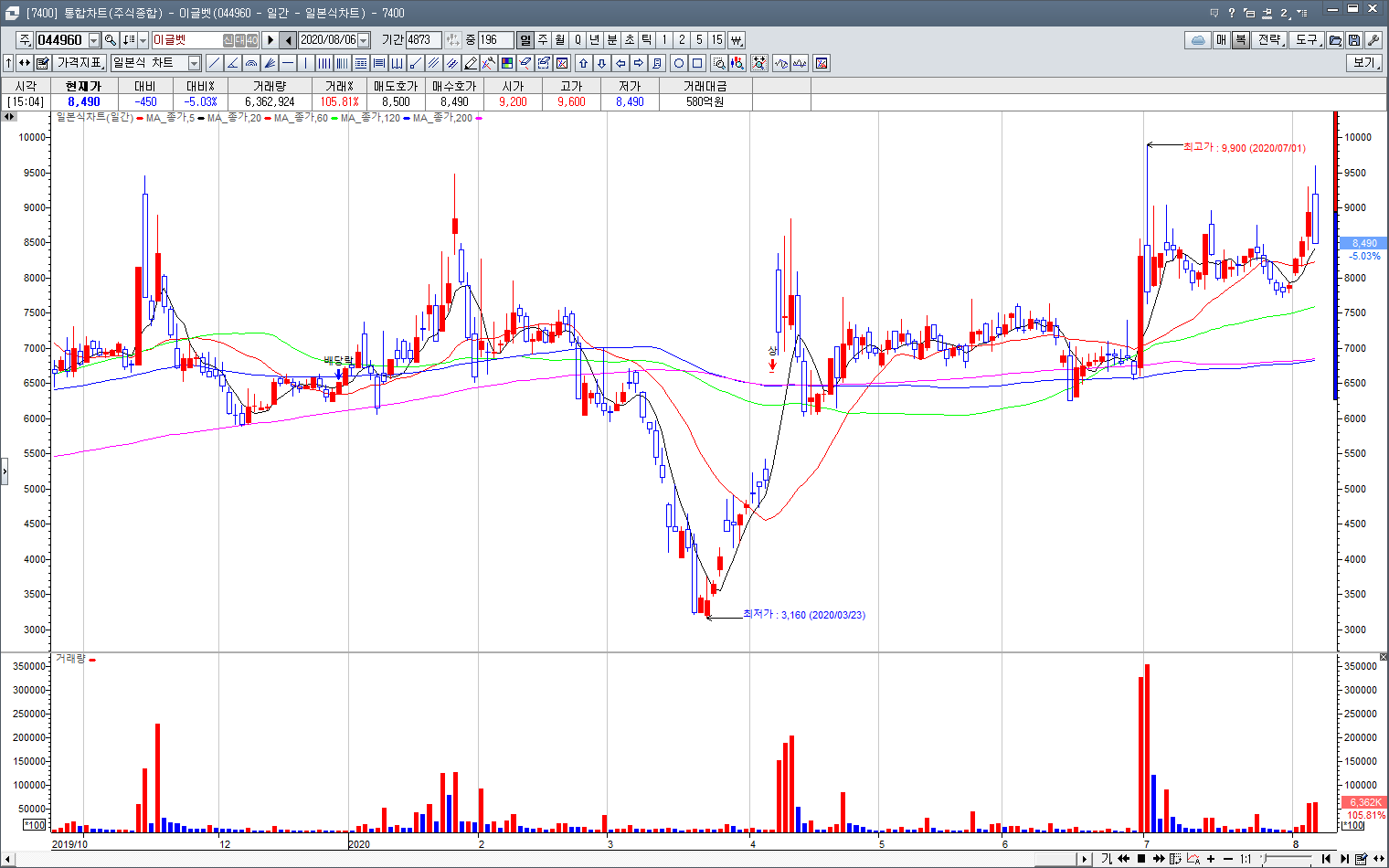Open the ₩ currency unit dropdown
Image resolution: width=1389 pixels, height=868 pixels.
pos(737,40)
